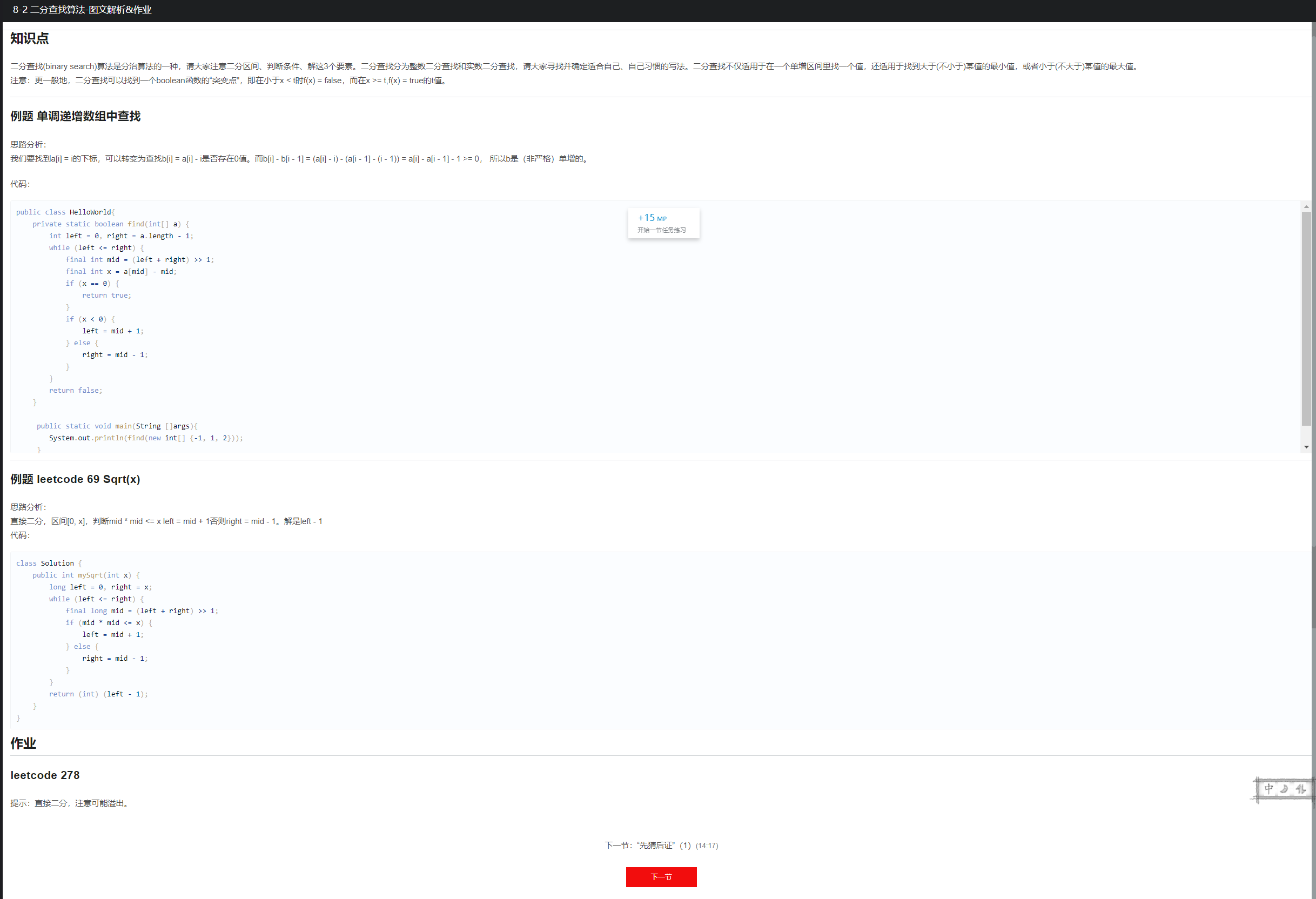
Task: Click the 知识点 heading
Action: 30,38
